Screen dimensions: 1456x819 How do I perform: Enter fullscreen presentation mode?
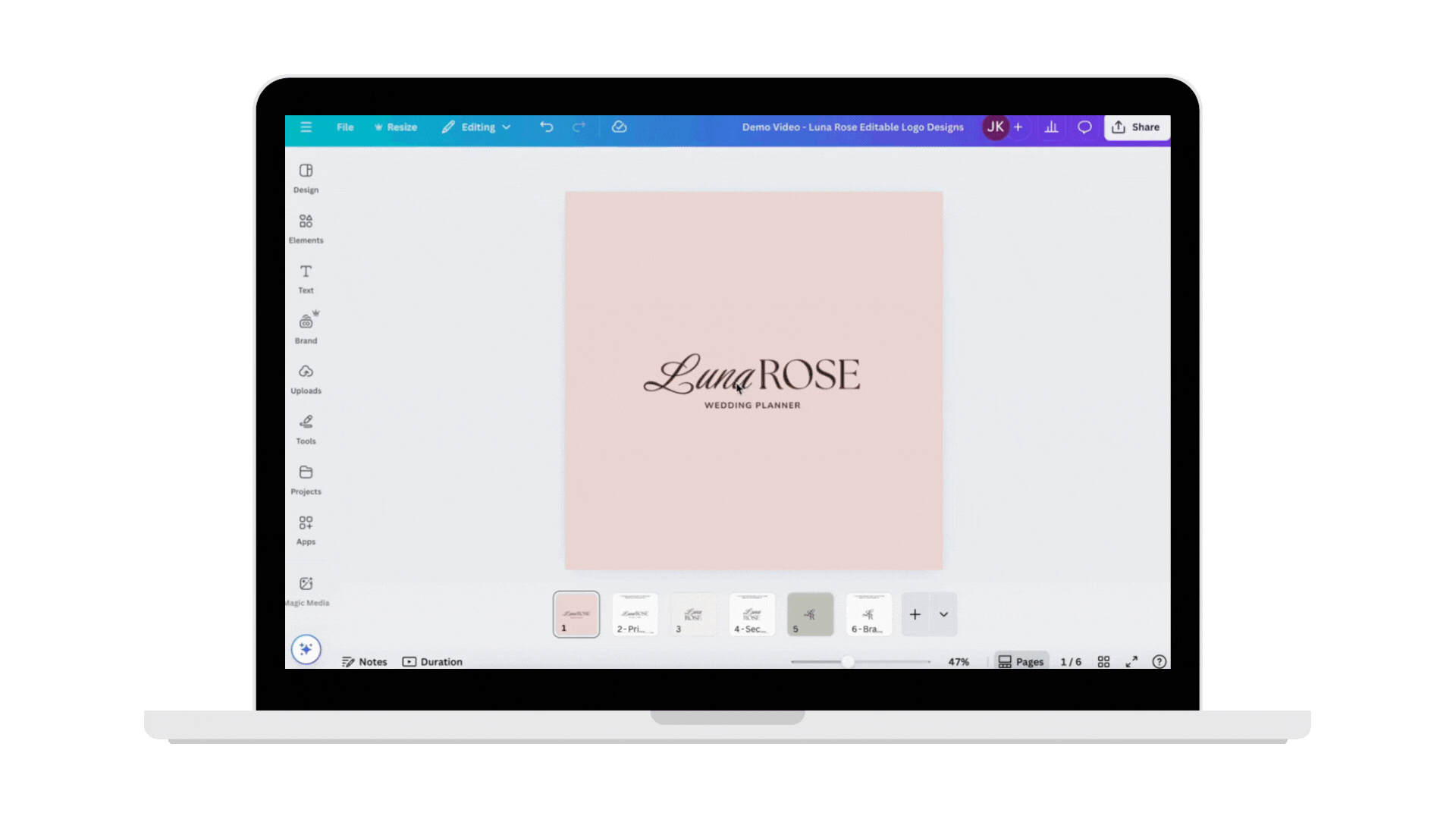point(1131,661)
